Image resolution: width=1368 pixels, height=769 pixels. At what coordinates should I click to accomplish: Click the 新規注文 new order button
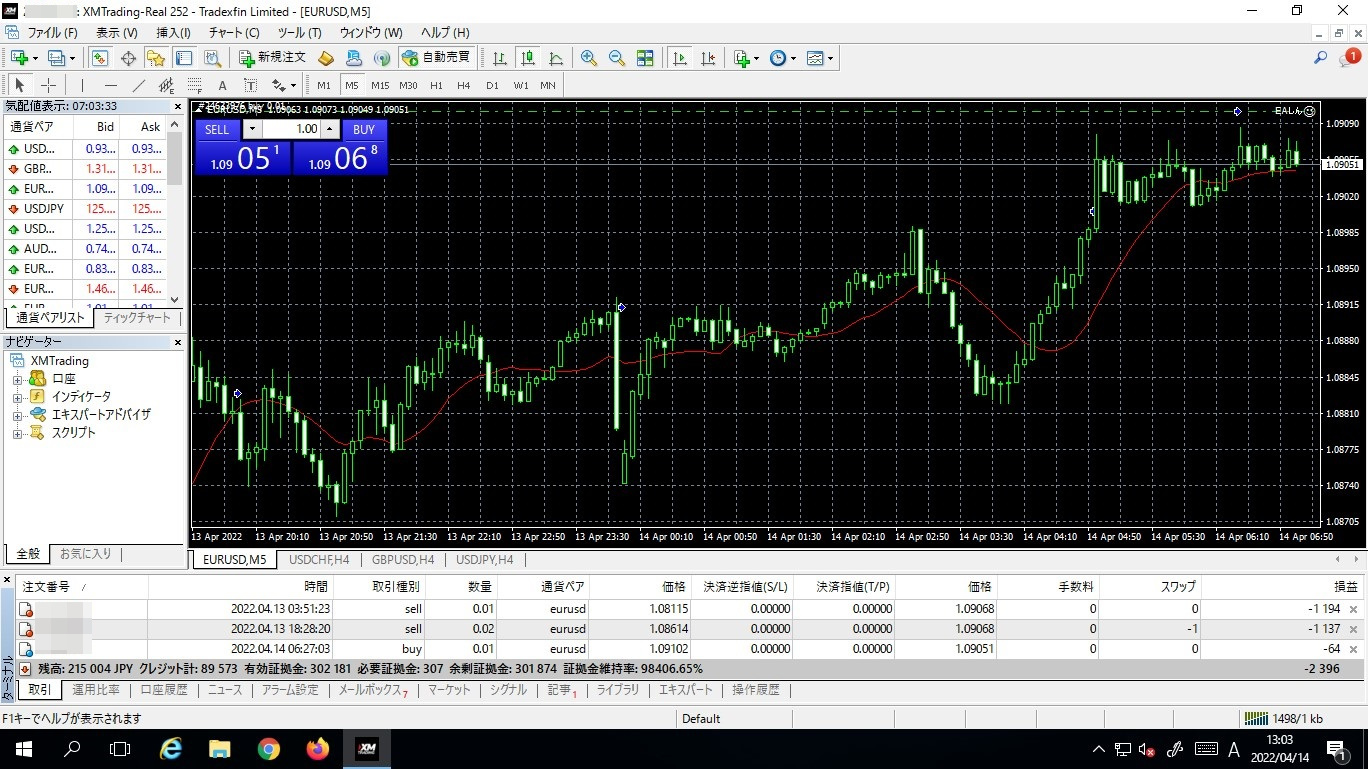click(272, 58)
